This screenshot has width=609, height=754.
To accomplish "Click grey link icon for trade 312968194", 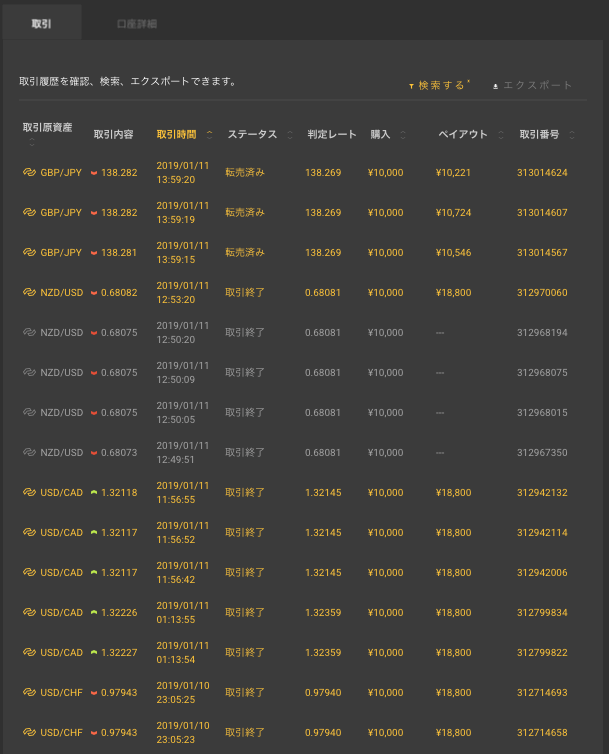I will (29, 332).
